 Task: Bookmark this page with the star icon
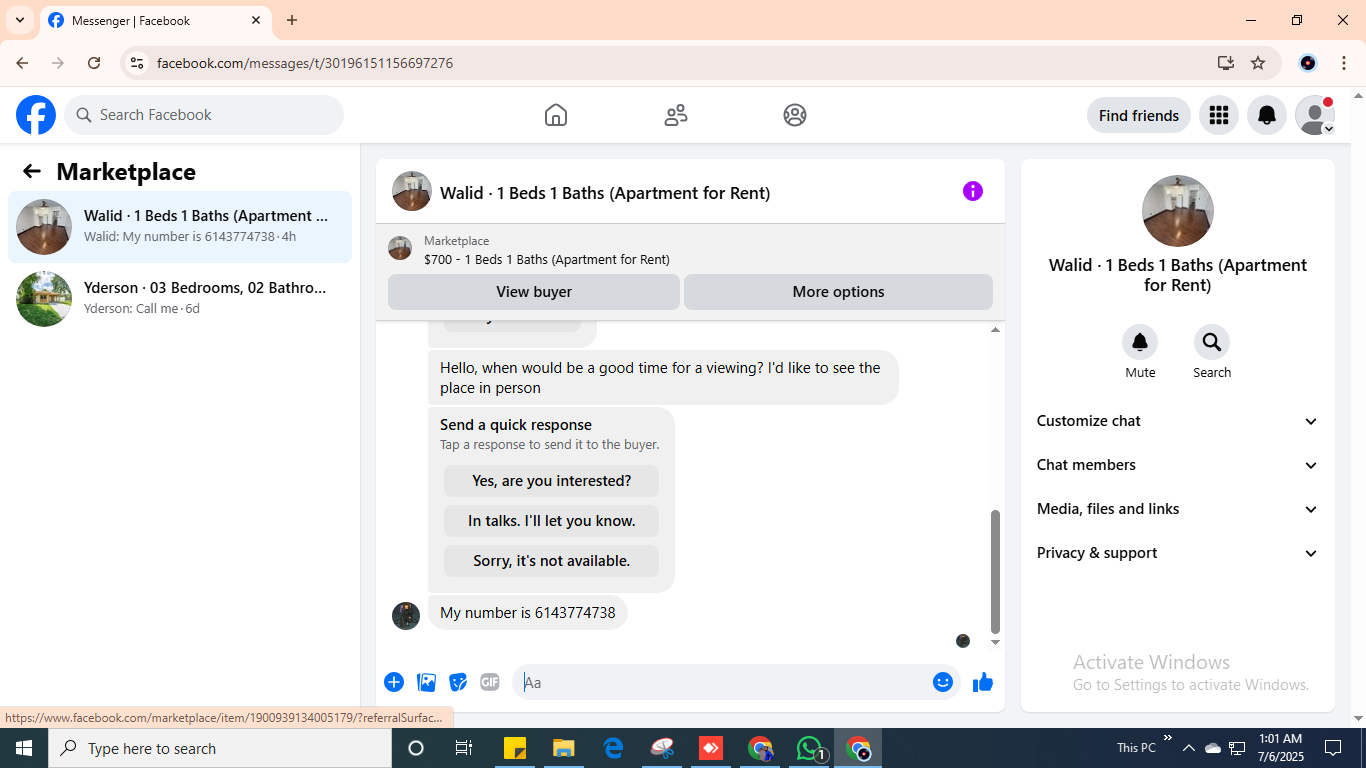click(x=1258, y=63)
